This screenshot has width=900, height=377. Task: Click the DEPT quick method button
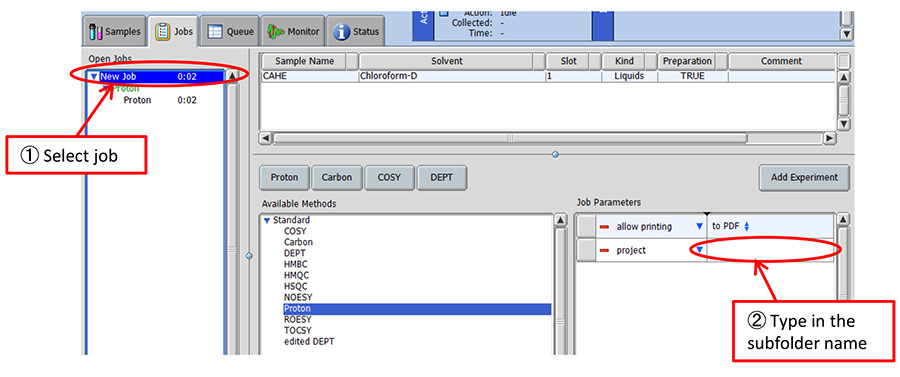[441, 178]
